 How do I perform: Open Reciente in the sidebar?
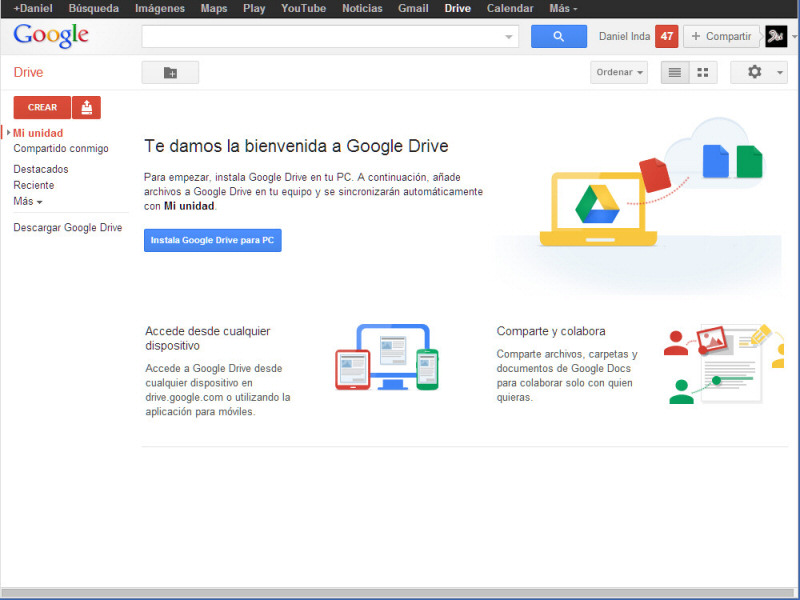(x=34, y=185)
